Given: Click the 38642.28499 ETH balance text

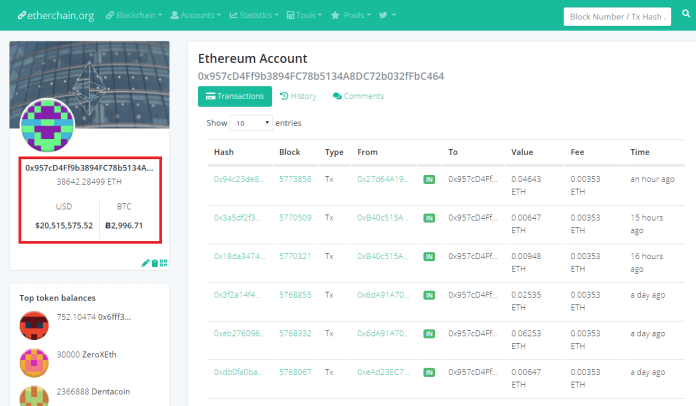Looking at the screenshot, I should 89,182.
